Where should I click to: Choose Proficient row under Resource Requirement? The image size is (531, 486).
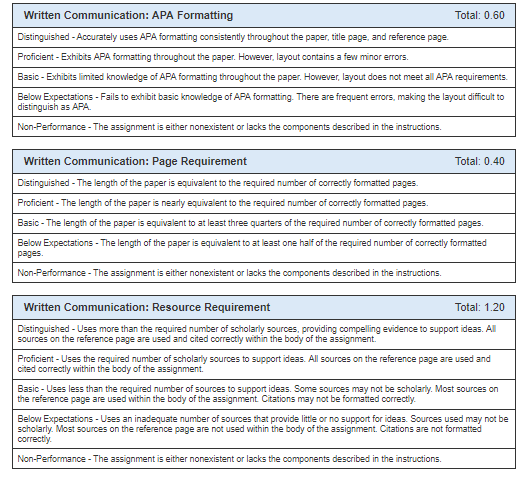pos(264,364)
